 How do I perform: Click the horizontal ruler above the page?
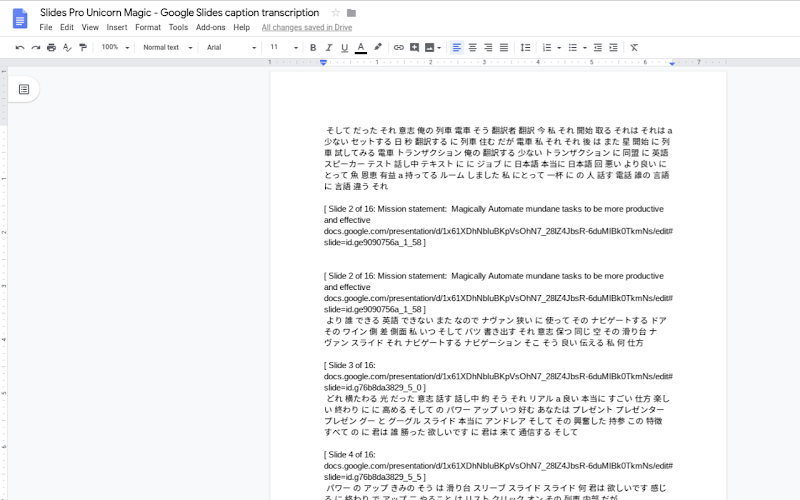[498, 62]
